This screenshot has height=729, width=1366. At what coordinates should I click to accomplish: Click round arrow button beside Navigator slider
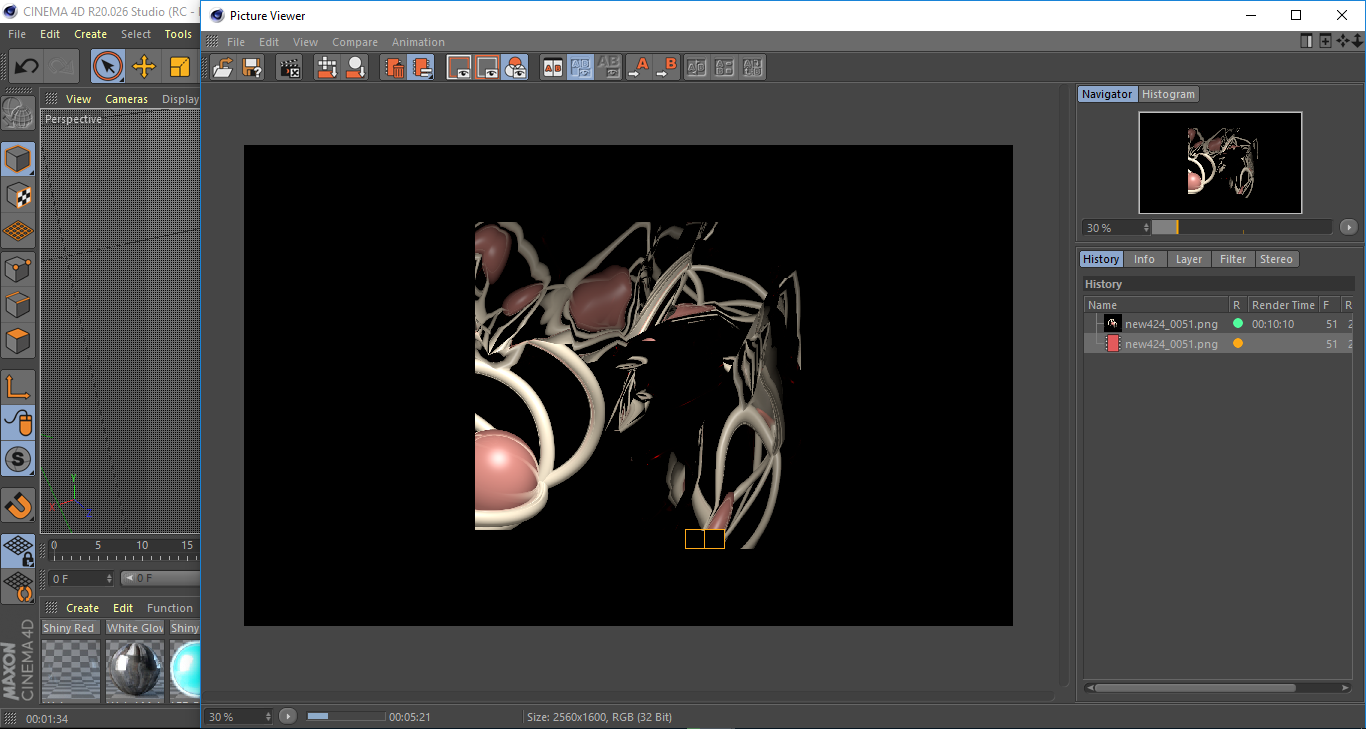tap(1348, 227)
